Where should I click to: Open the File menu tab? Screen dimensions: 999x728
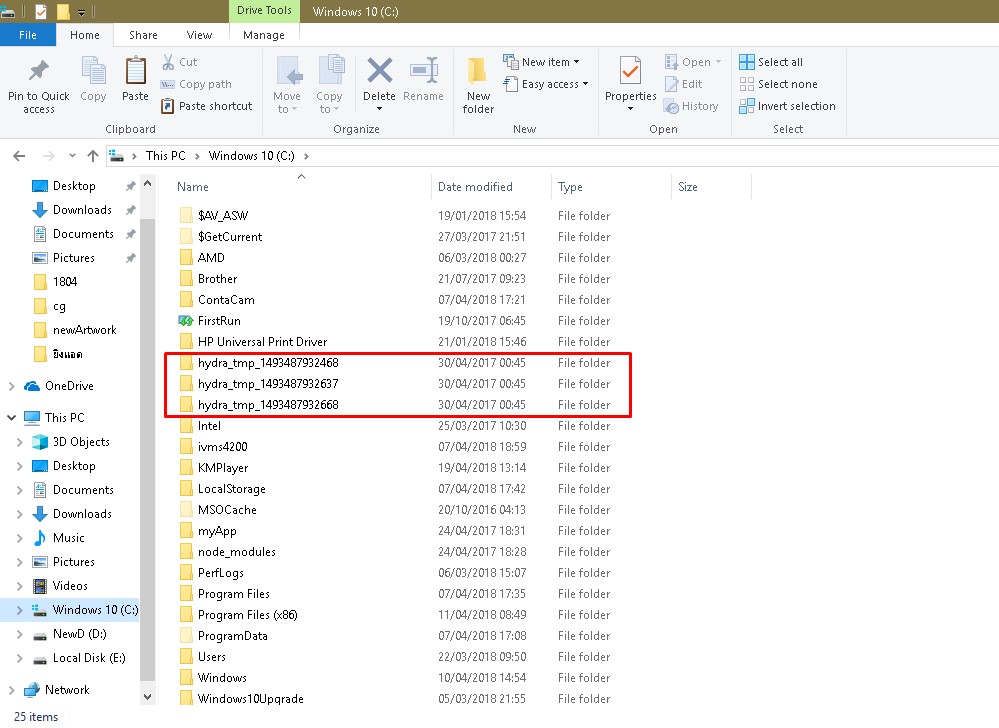tap(27, 35)
